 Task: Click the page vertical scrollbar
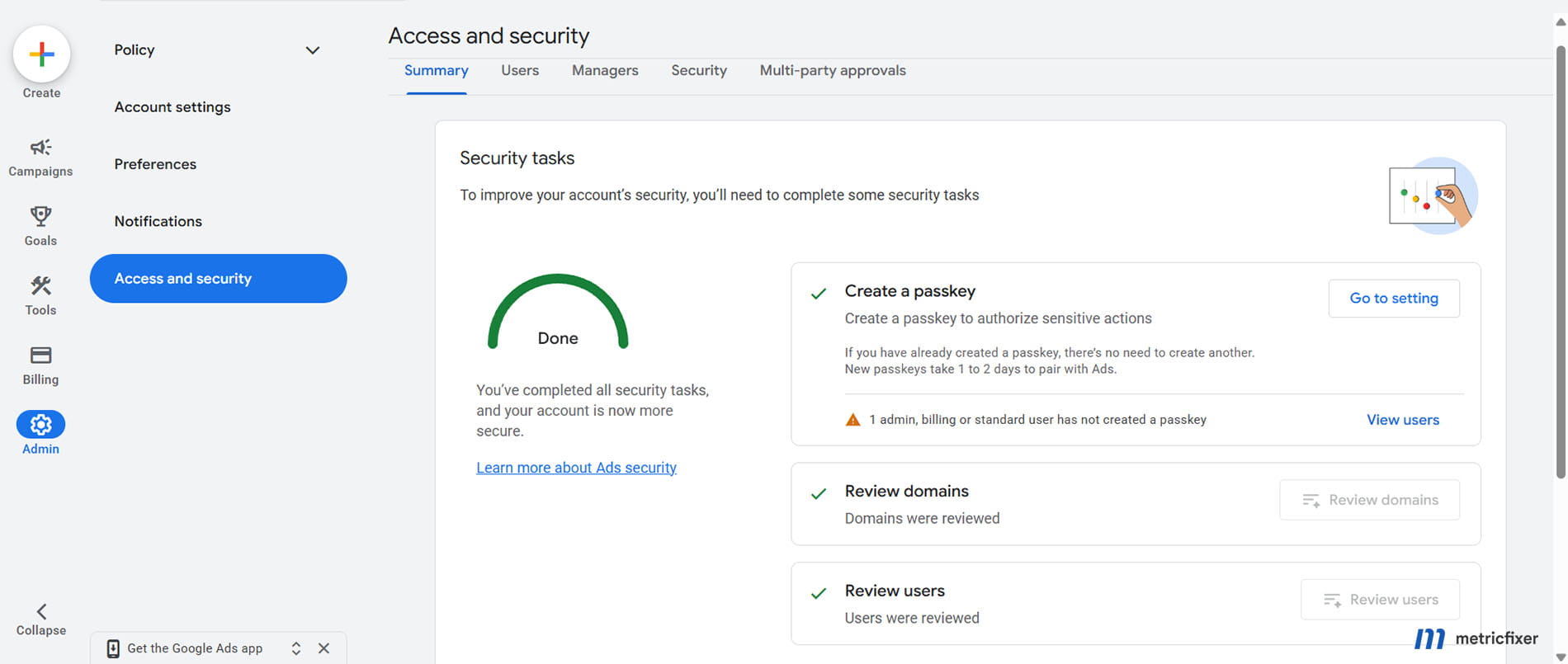[1561, 261]
